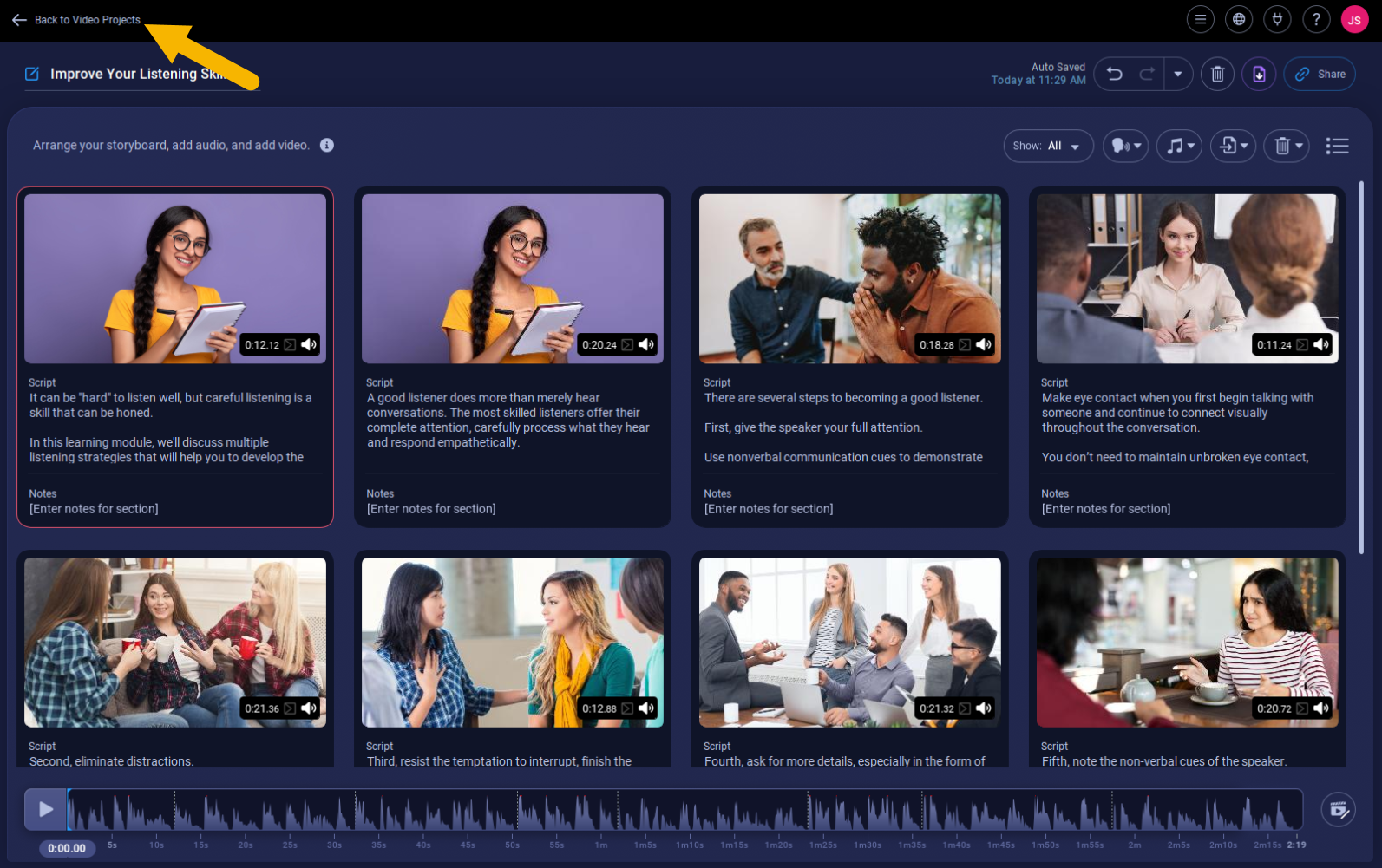Toggle audio on the 0:20.24 clip
1382x868 pixels.
point(646,344)
